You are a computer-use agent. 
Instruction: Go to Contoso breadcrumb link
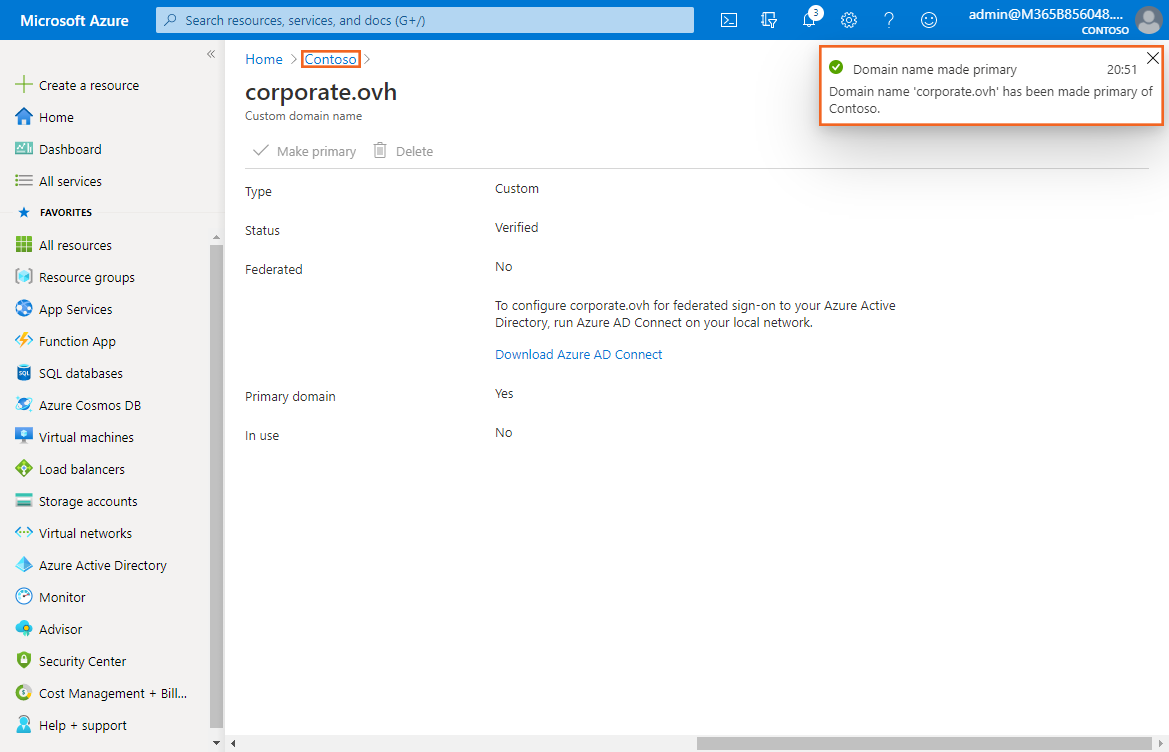(x=330, y=59)
